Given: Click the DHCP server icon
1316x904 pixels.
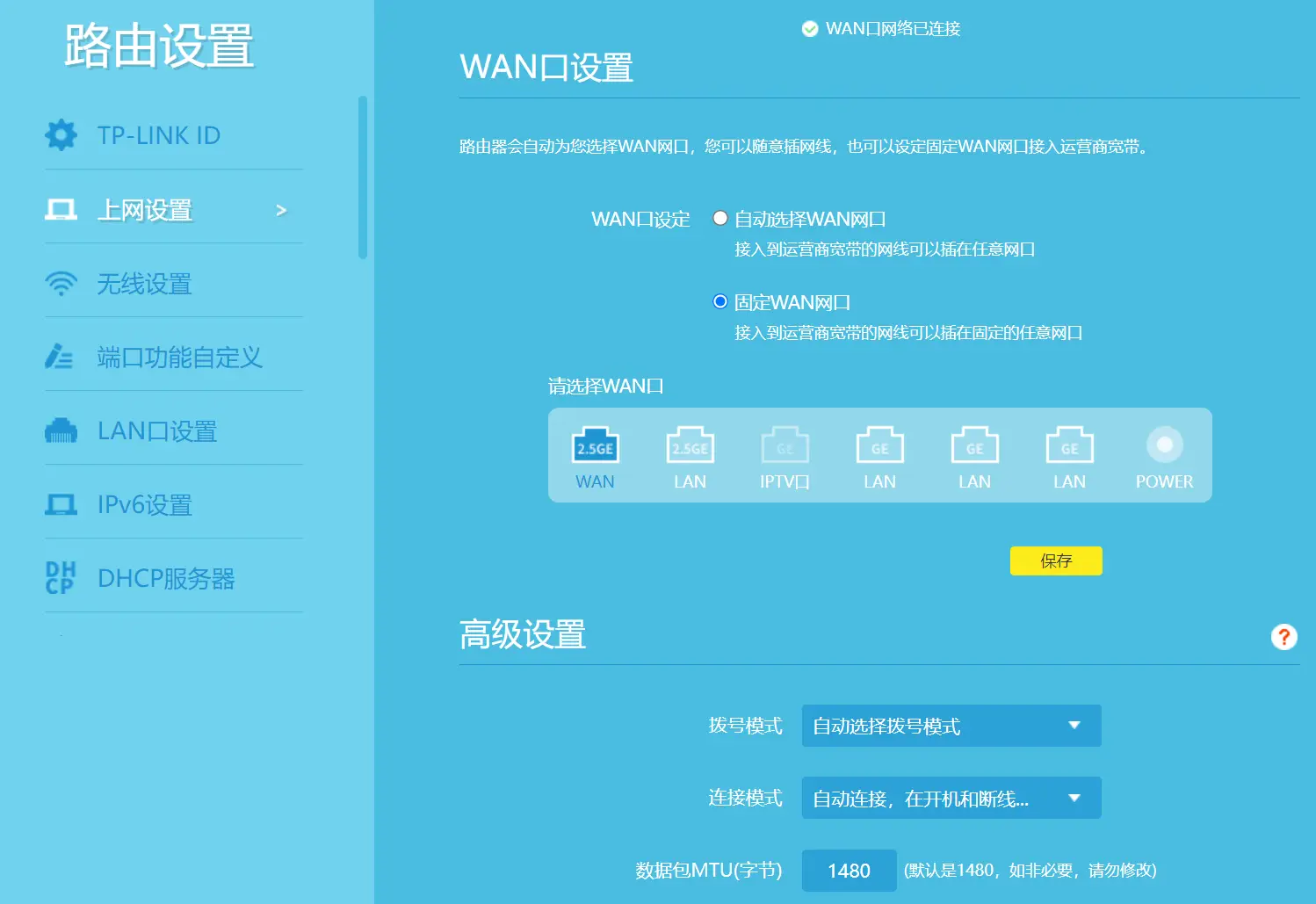Looking at the screenshot, I should pyautogui.click(x=61, y=578).
